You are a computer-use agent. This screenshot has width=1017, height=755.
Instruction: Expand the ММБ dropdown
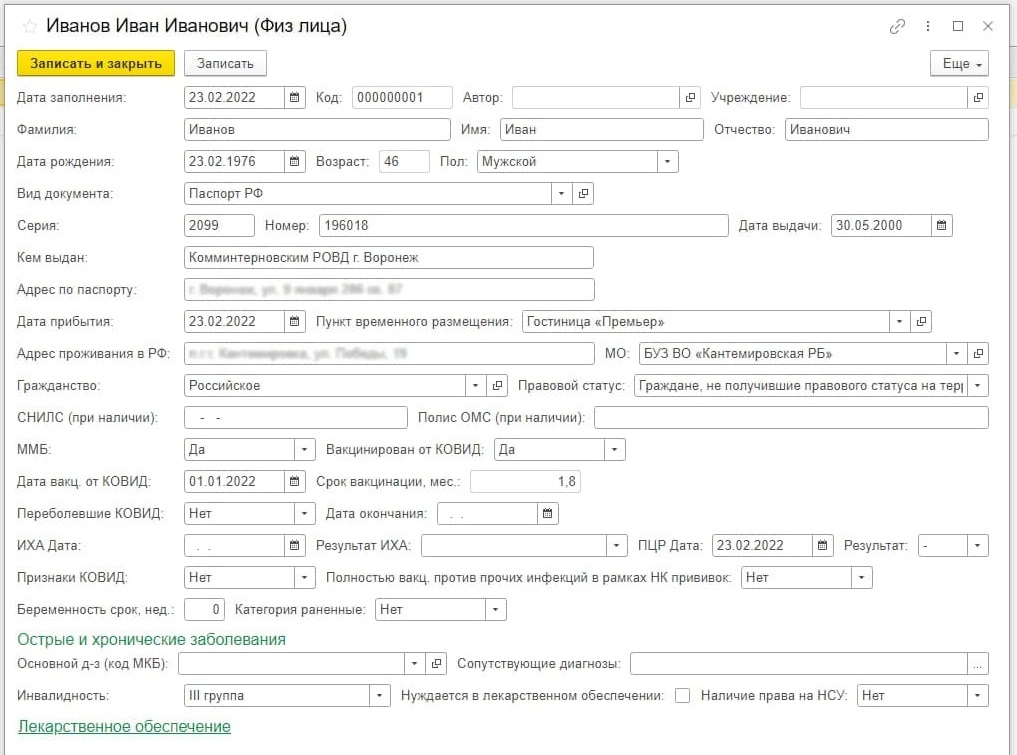[x=304, y=449]
